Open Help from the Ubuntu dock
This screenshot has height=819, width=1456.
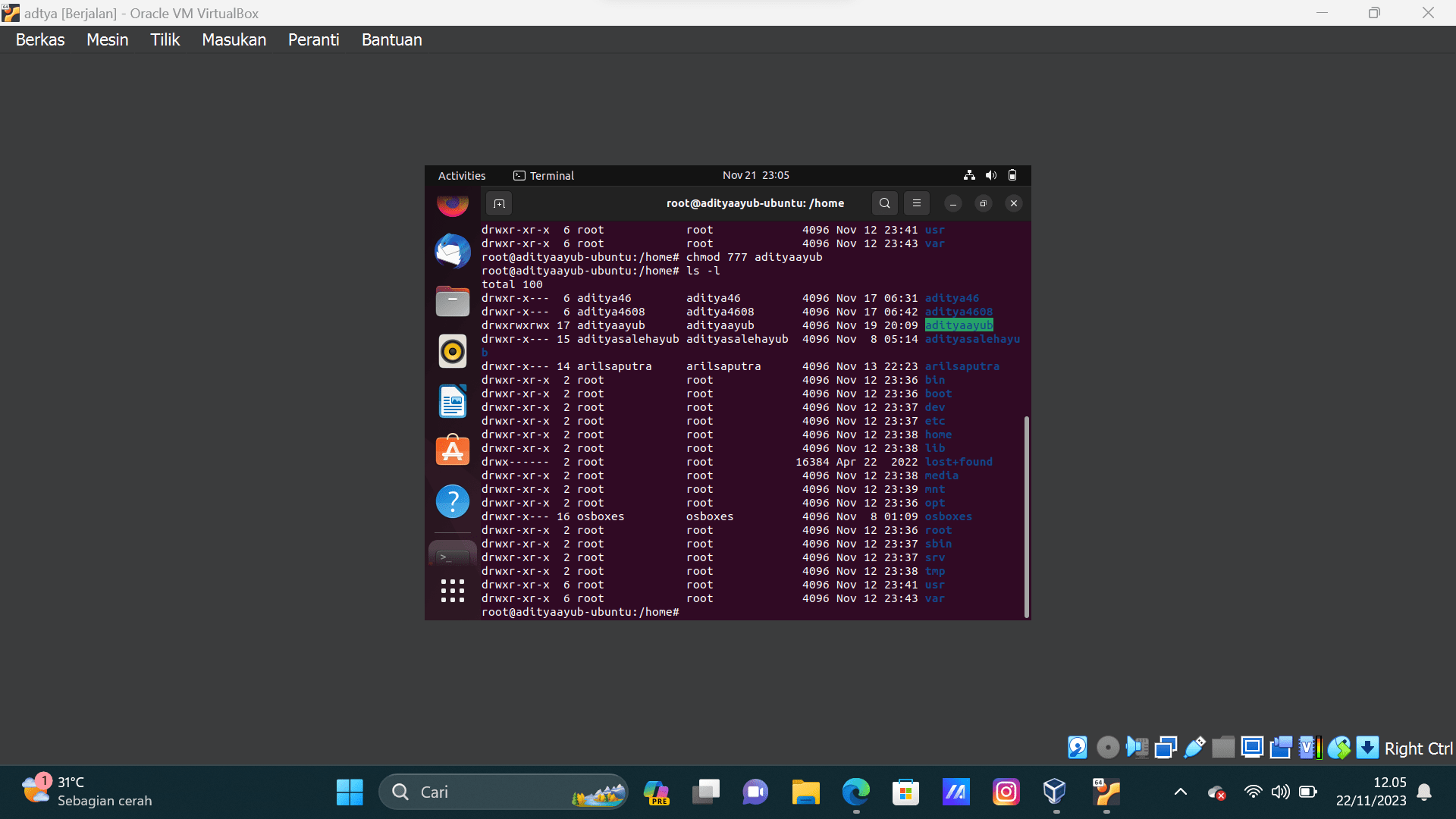tap(453, 500)
